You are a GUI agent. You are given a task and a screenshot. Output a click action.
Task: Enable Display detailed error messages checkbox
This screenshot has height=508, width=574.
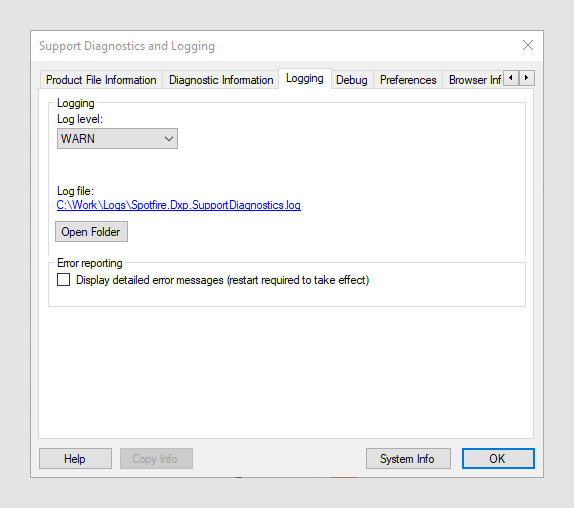(x=63, y=280)
